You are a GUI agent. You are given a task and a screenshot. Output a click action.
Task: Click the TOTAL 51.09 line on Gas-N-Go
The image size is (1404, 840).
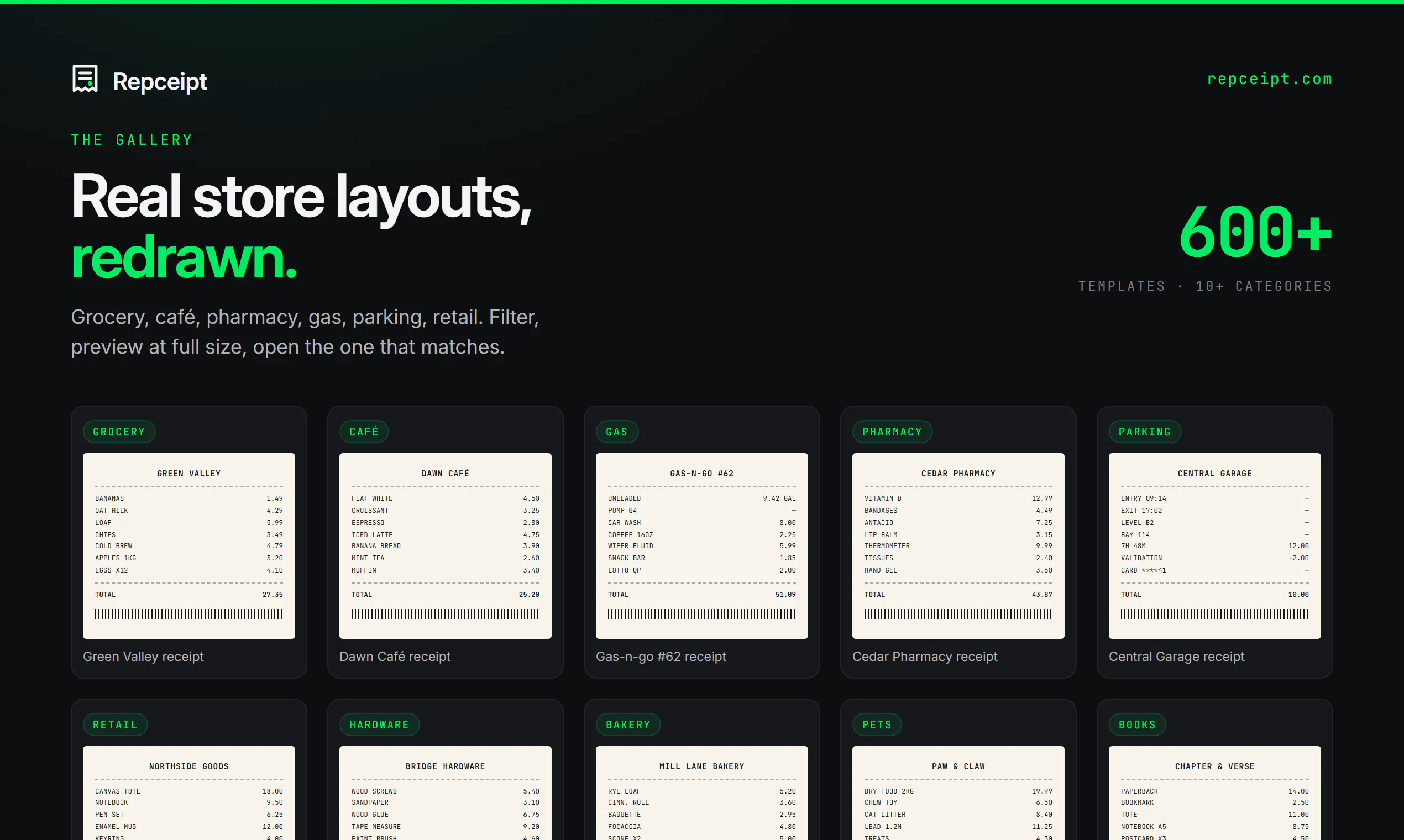click(702, 594)
